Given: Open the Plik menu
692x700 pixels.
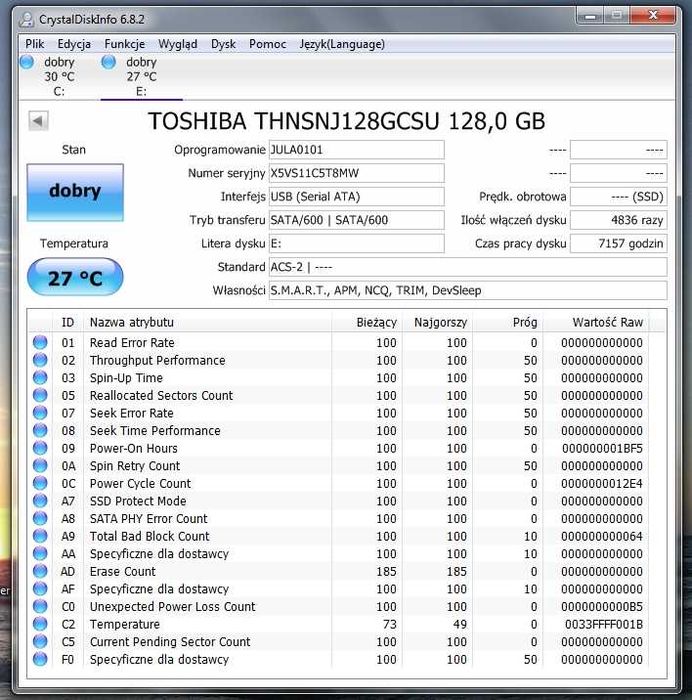Looking at the screenshot, I should pos(35,44).
